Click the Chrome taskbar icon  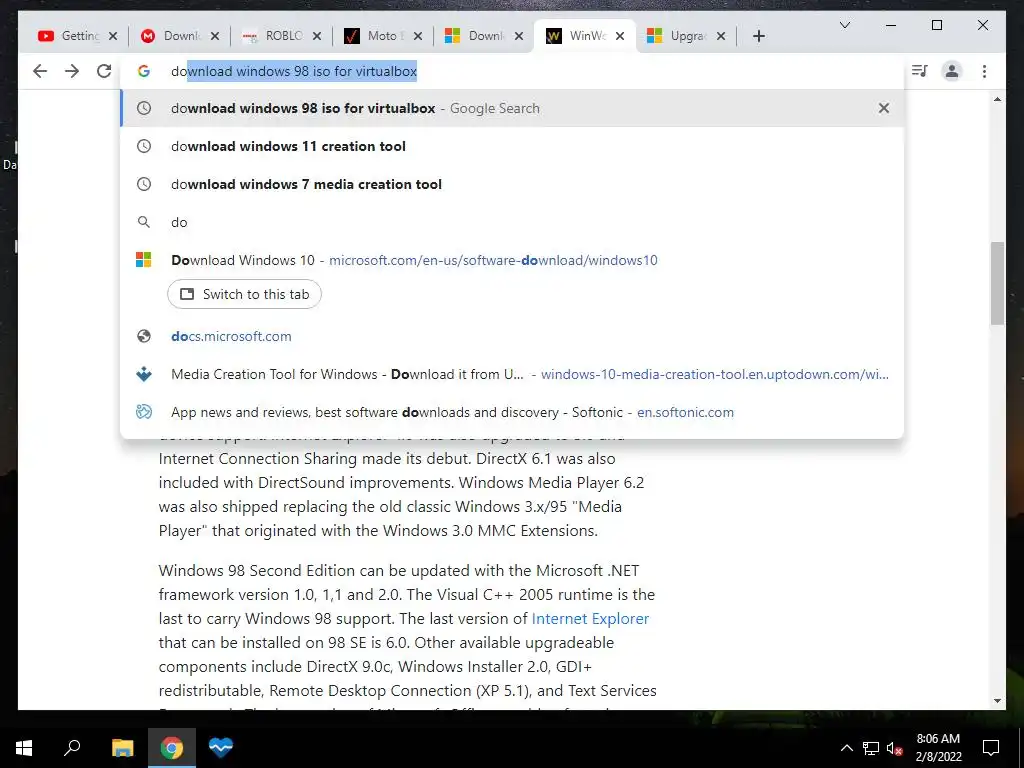(x=172, y=748)
